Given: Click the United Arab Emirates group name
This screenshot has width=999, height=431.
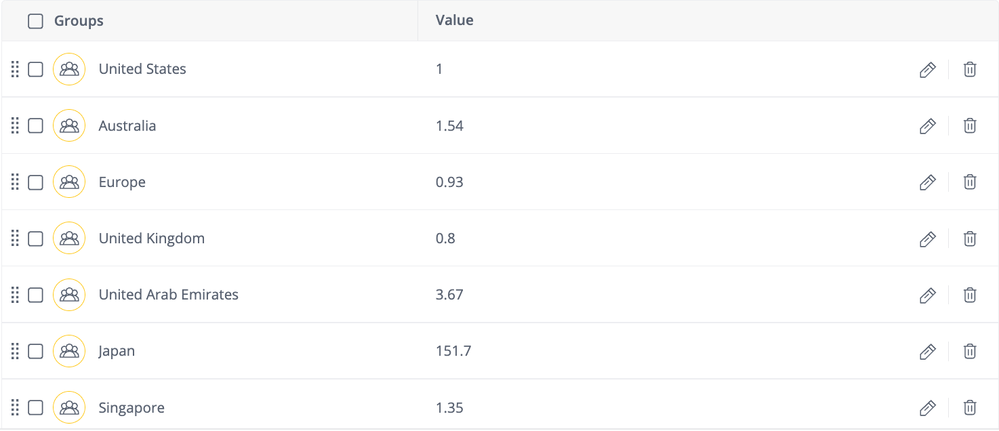Looking at the screenshot, I should click(x=168, y=295).
